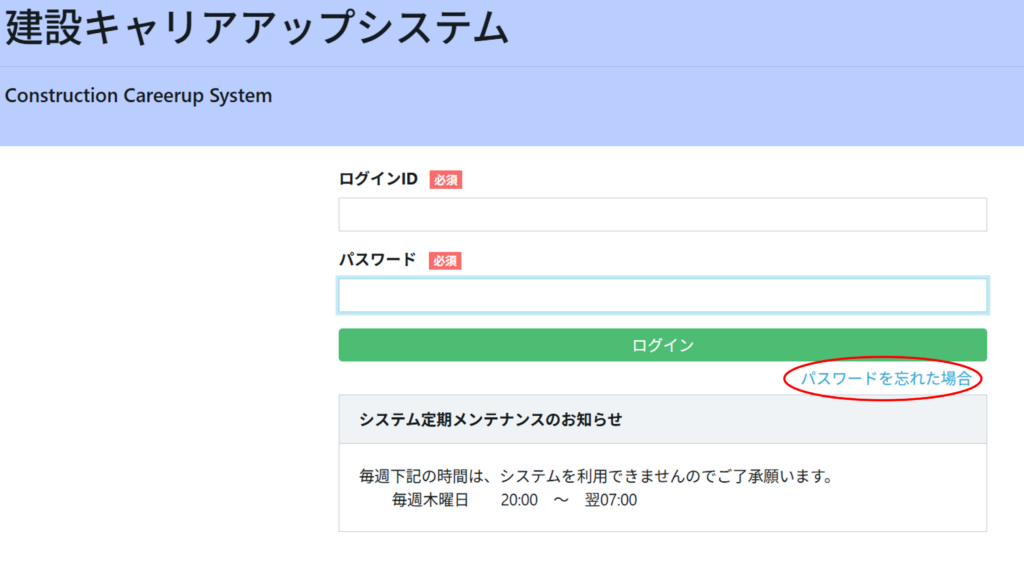Click the 翌07:00 maintenance end time

coord(611,500)
